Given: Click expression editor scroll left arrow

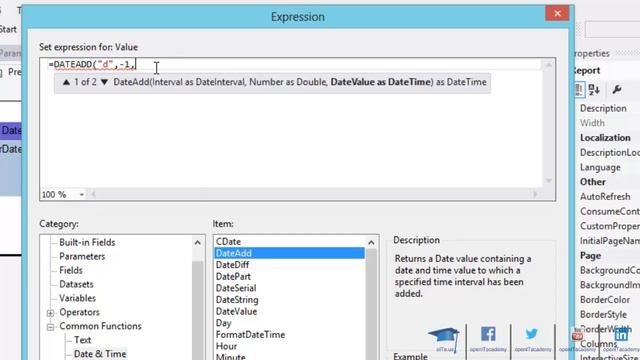Looking at the screenshot, I should tap(93, 195).
